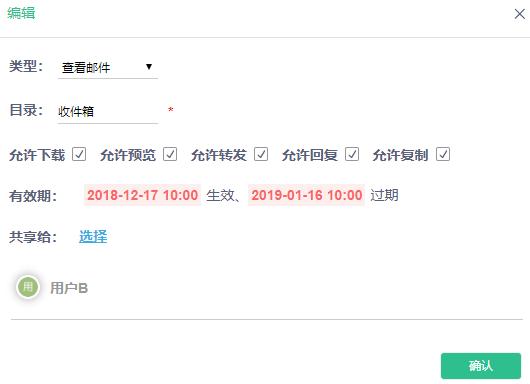Screen dimensions: 530x384
Task: Uncheck the 允许转发 checkbox
Action: coord(261,154)
